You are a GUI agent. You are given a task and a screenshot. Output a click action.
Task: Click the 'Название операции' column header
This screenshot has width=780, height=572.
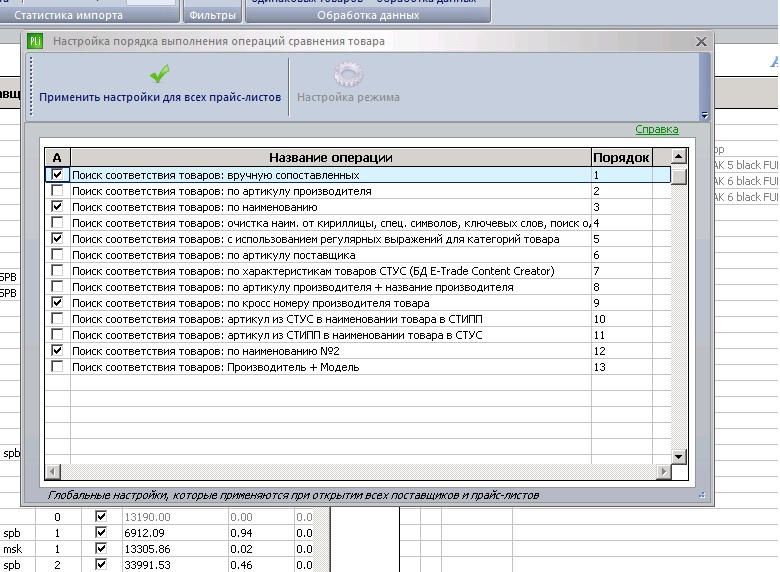click(x=331, y=157)
